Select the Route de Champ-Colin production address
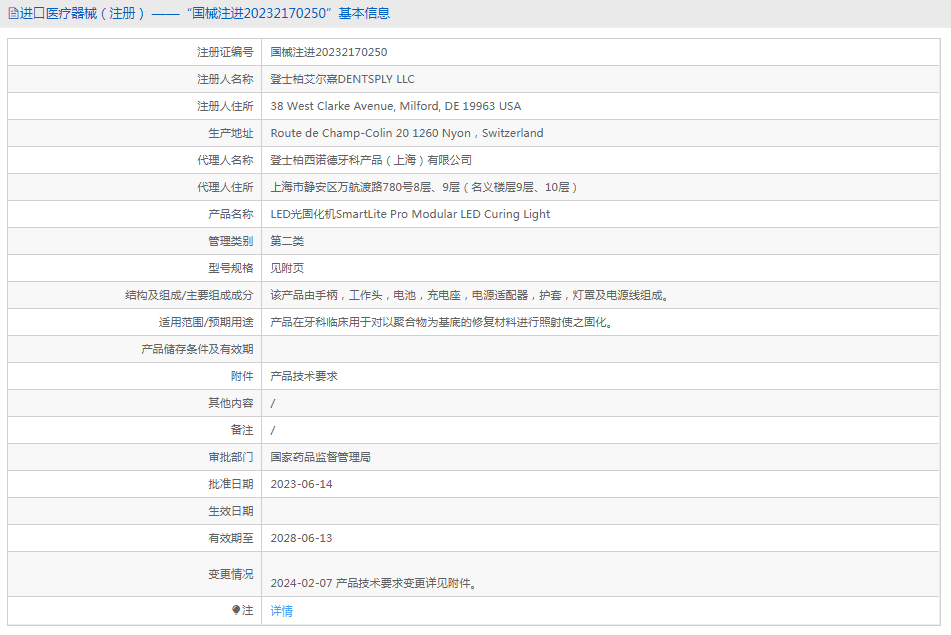Screen dimensions: 951x635 point(407,133)
